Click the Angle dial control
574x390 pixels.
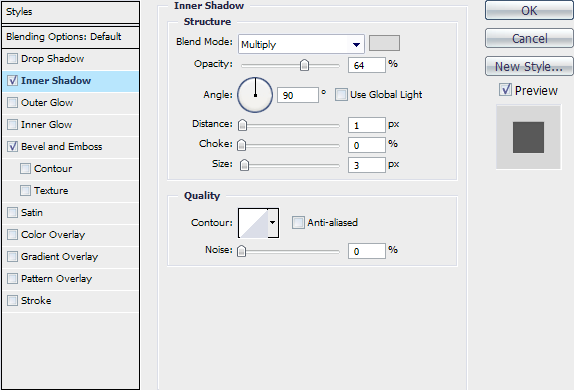click(x=255, y=95)
